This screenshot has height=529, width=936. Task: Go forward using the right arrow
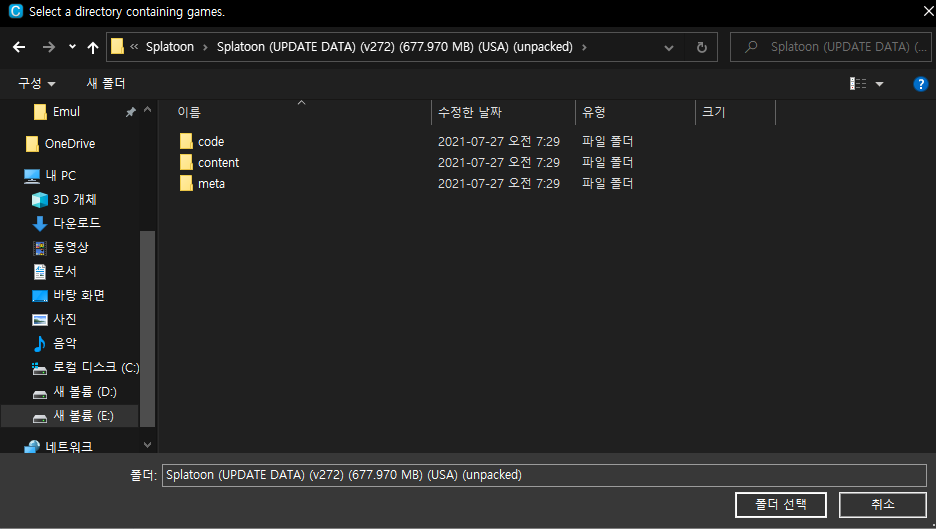click(x=49, y=47)
